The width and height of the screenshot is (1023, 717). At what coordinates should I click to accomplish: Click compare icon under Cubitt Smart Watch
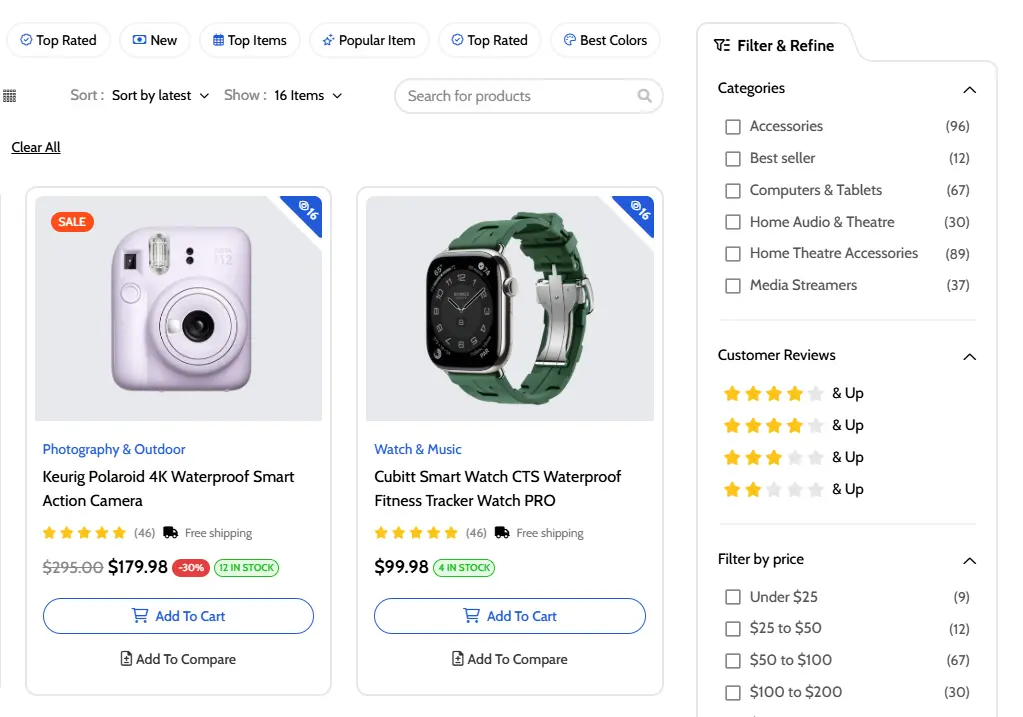point(457,659)
